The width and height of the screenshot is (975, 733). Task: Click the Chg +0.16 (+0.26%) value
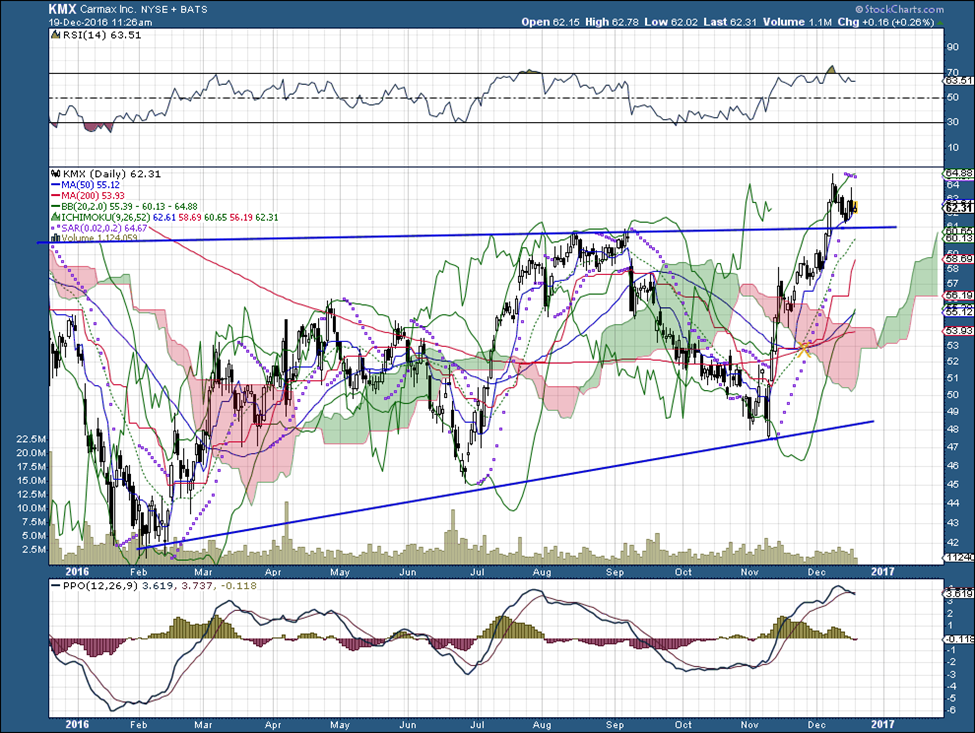coord(885,22)
